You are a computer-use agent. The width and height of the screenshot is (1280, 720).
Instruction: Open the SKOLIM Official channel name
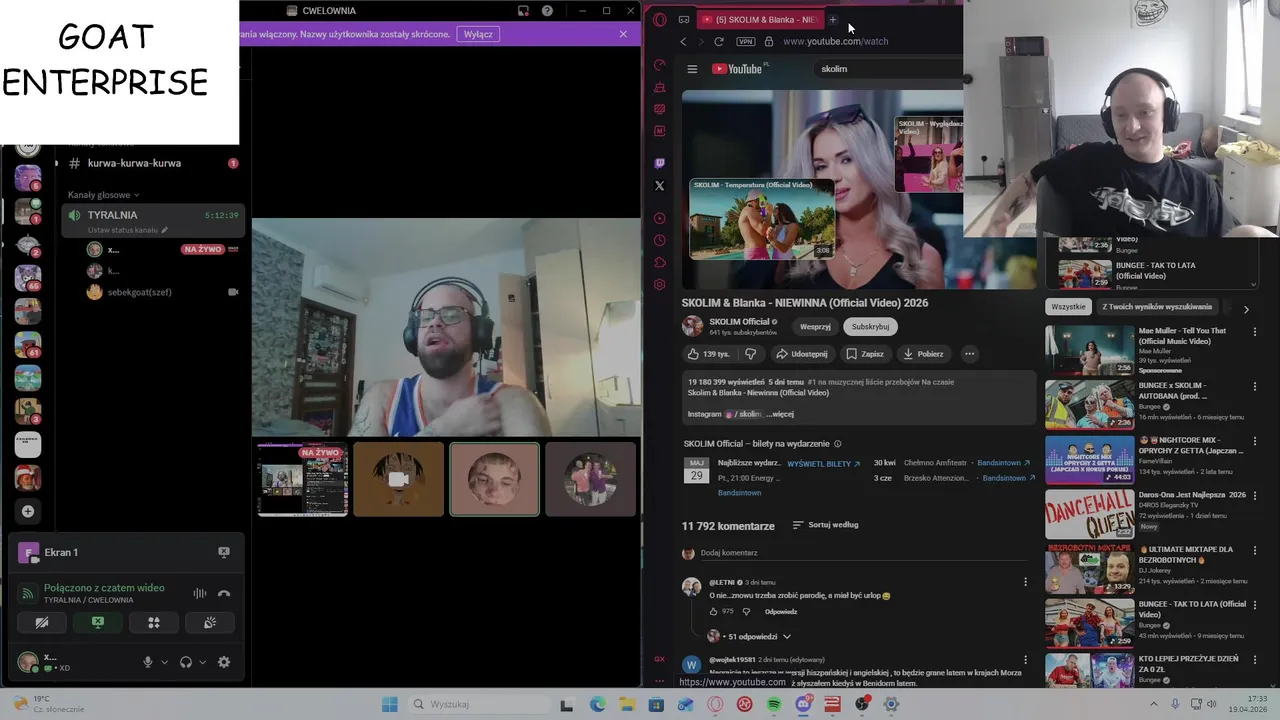point(739,322)
